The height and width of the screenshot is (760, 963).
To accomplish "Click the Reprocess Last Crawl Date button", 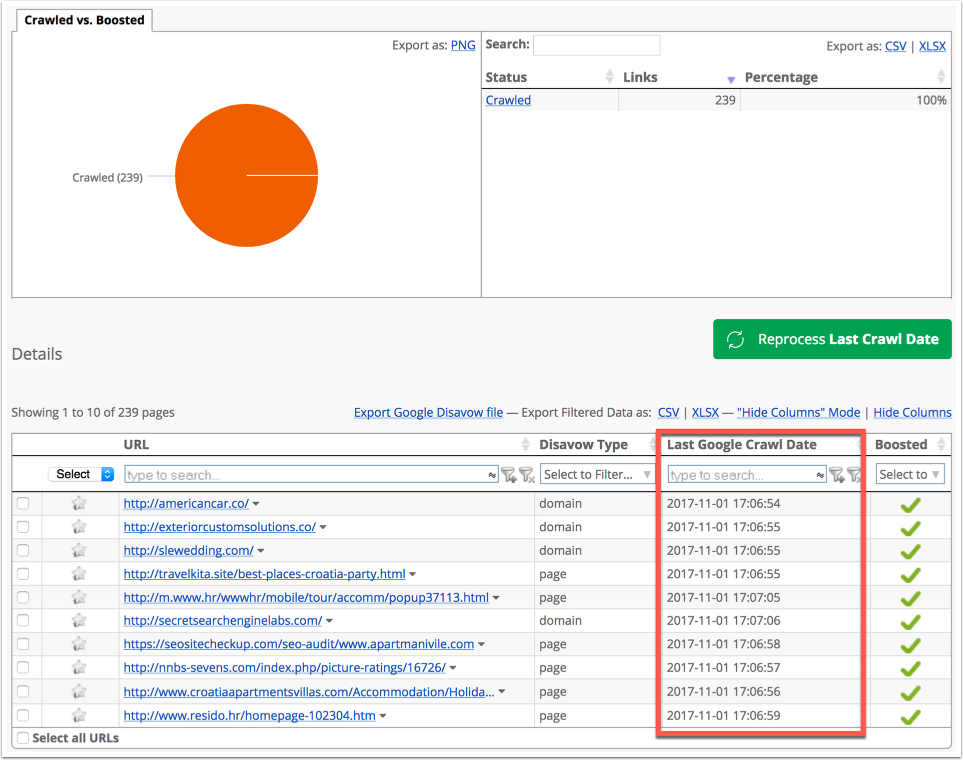I will click(832, 339).
